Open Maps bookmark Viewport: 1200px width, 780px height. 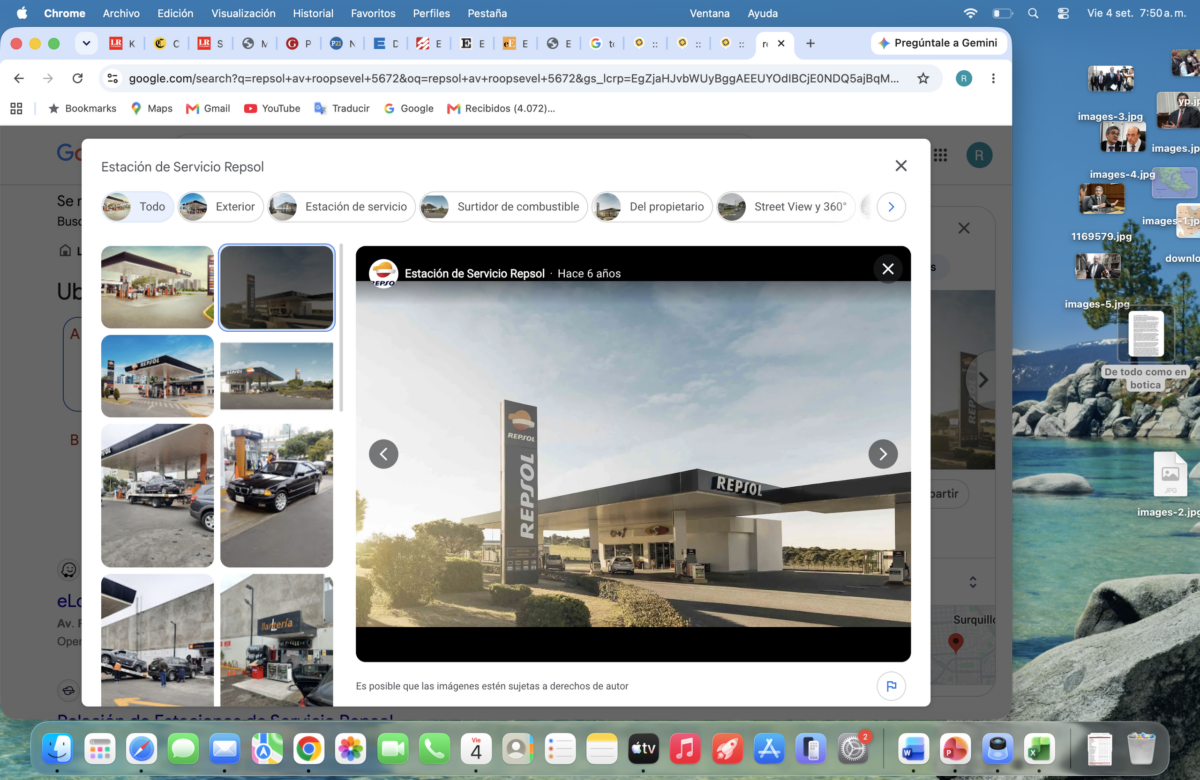pos(151,108)
